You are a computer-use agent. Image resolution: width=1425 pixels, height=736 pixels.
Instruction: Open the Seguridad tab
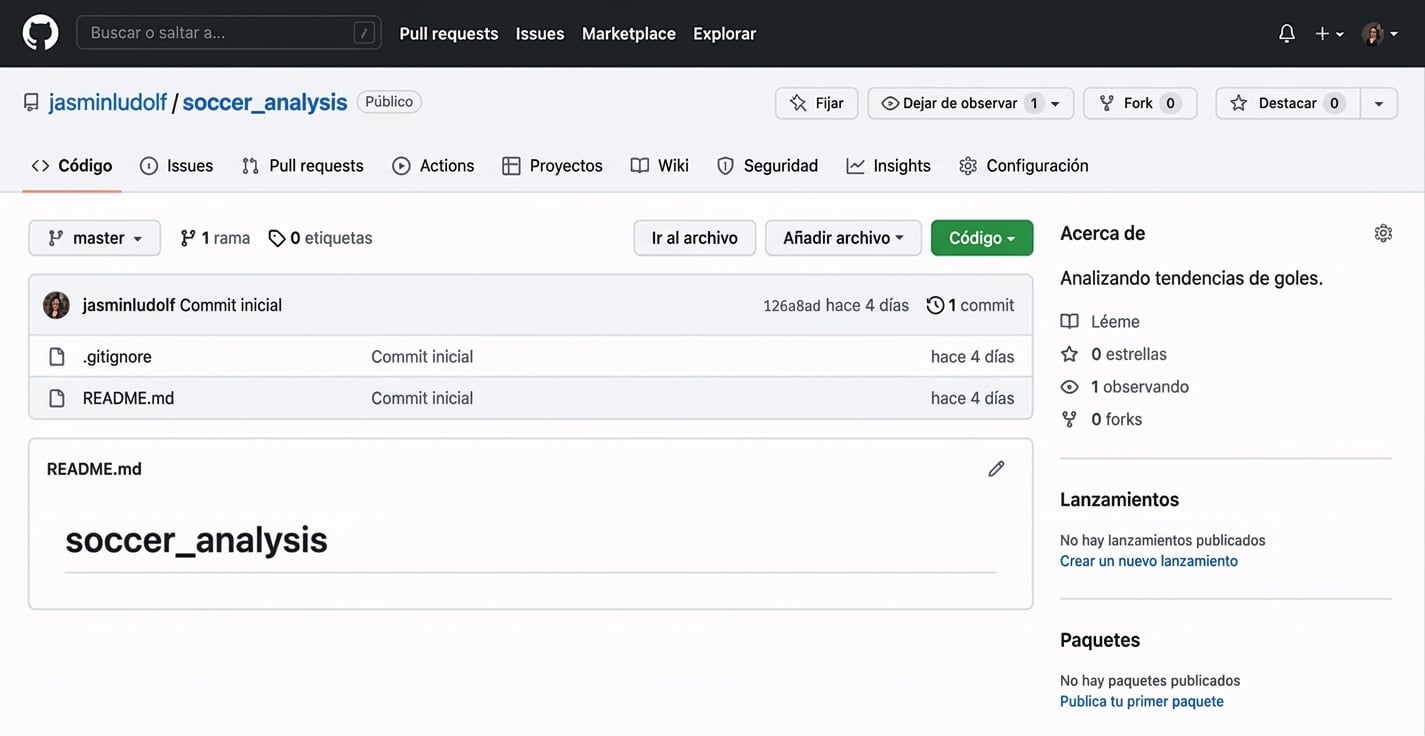tap(768, 166)
